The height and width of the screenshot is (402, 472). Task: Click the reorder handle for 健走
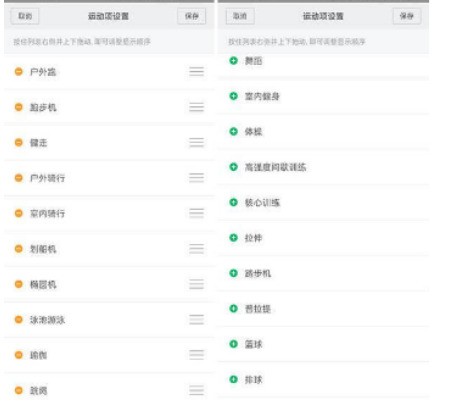(x=196, y=142)
